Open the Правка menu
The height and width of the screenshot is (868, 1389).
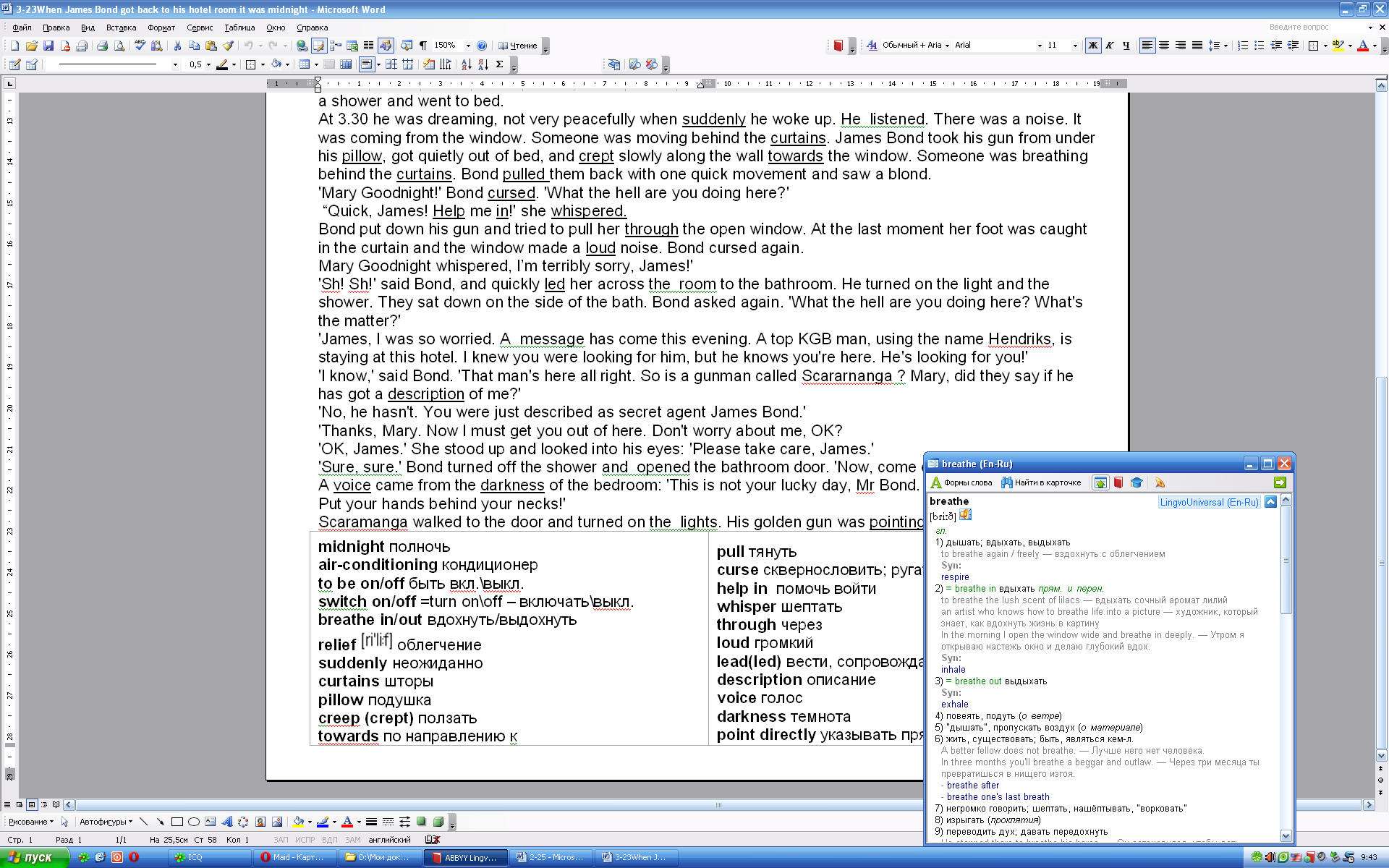click(x=56, y=27)
